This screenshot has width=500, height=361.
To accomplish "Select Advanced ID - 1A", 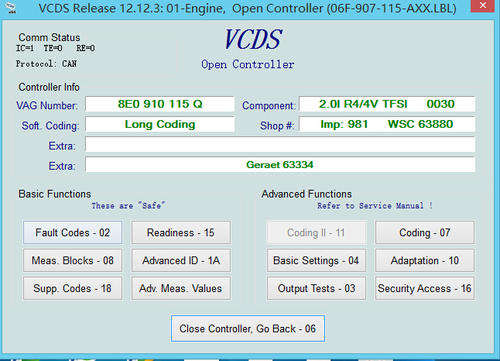I will (181, 260).
